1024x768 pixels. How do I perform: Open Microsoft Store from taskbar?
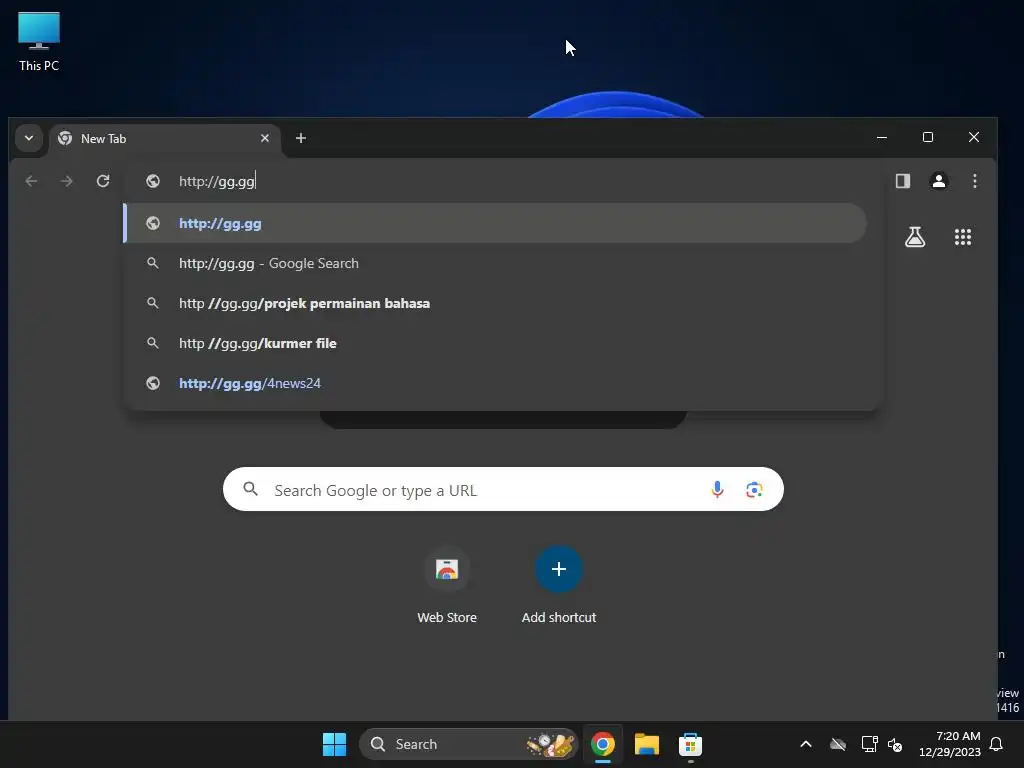690,744
